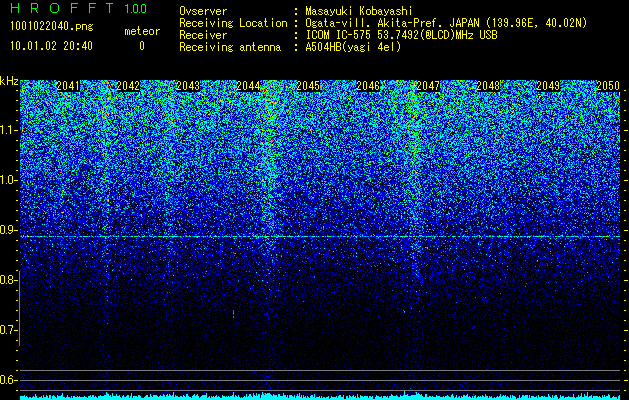This screenshot has height=400, width=629.
Task: Click the 2048 time marker
Action: pos(488,86)
